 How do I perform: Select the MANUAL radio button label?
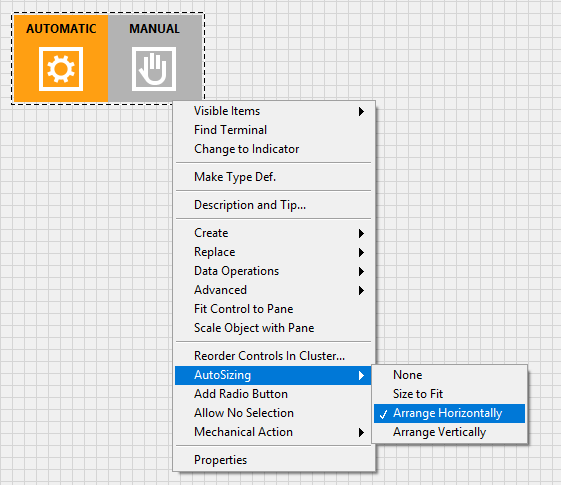tap(155, 29)
